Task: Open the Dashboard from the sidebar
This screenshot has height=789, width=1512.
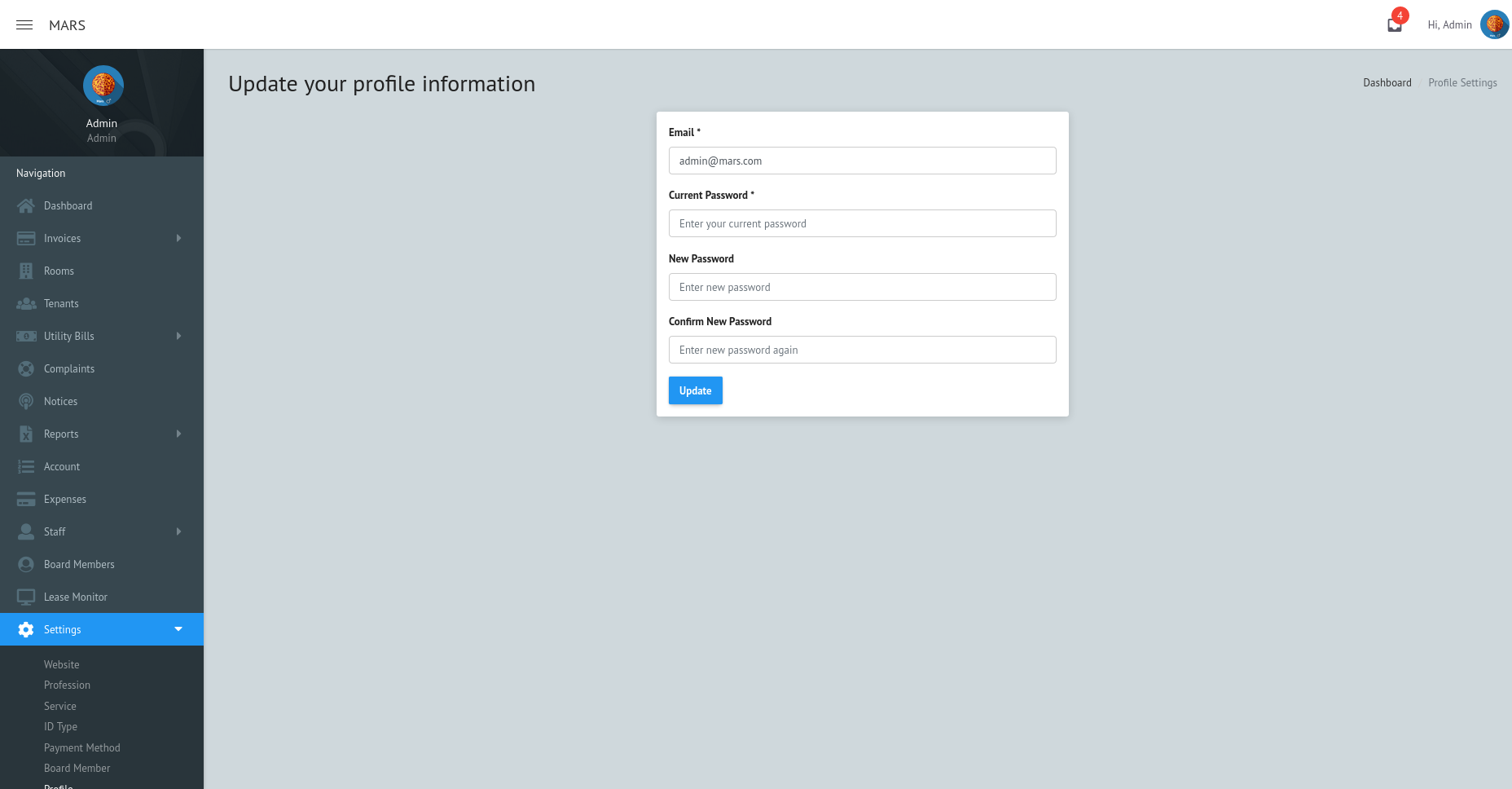Action: (x=68, y=205)
